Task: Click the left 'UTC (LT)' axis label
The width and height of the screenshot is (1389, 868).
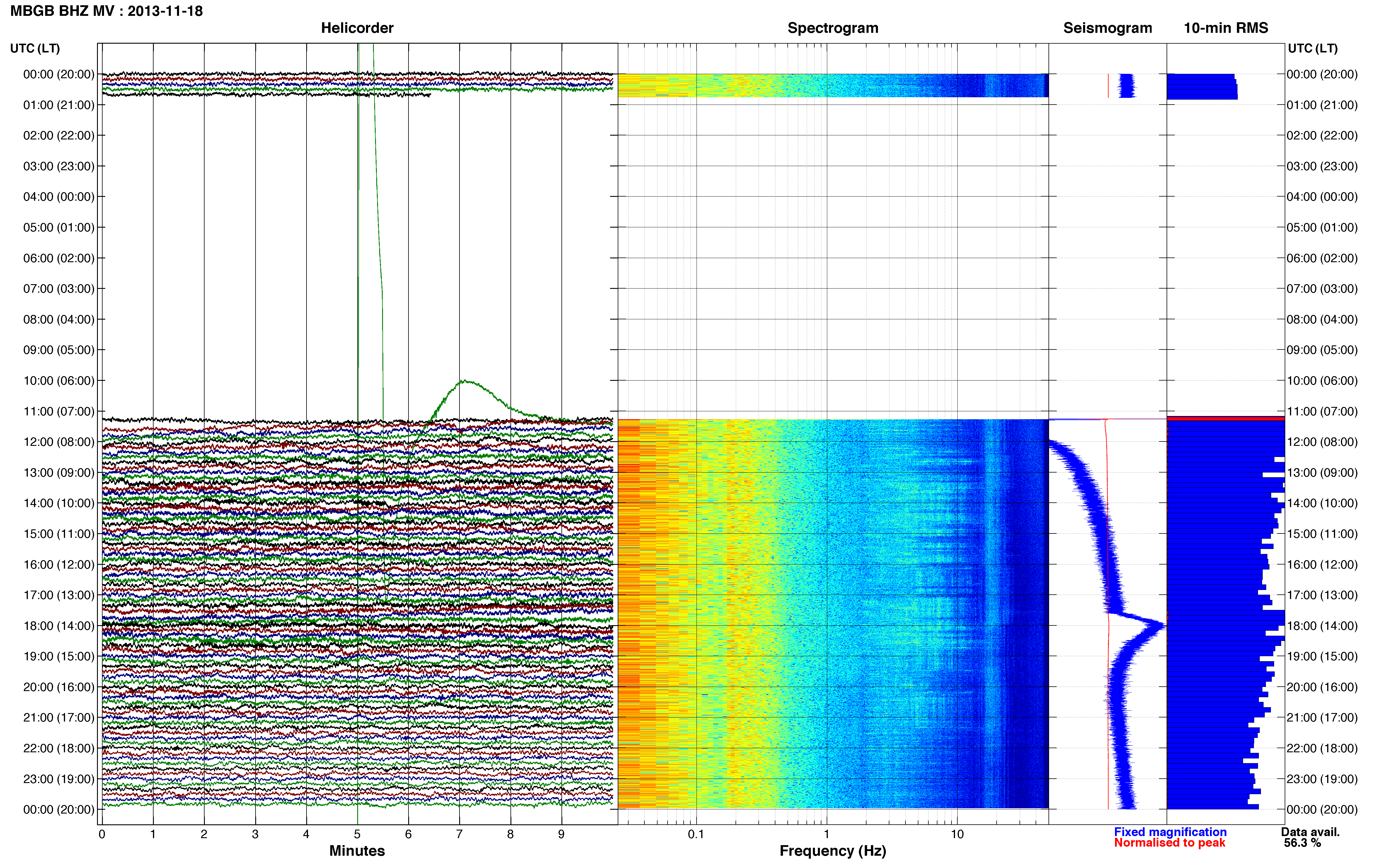Action: pyautogui.click(x=35, y=48)
